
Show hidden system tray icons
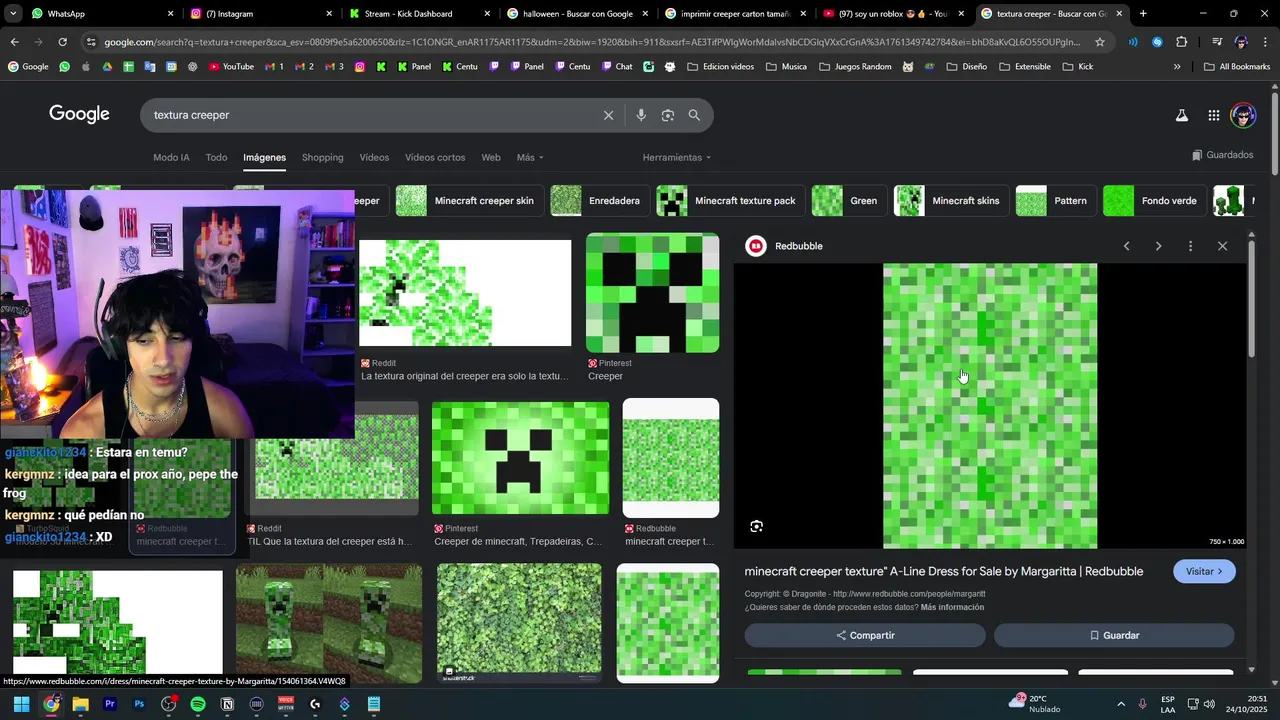[1120, 704]
